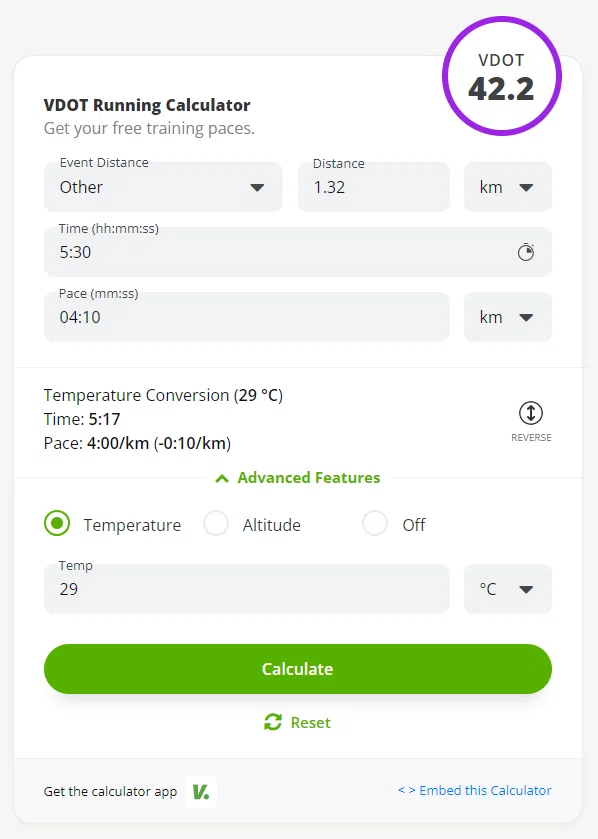Viewport: 598px width, 839px height.
Task: Open the distance unit km dropdown
Action: [508, 187]
